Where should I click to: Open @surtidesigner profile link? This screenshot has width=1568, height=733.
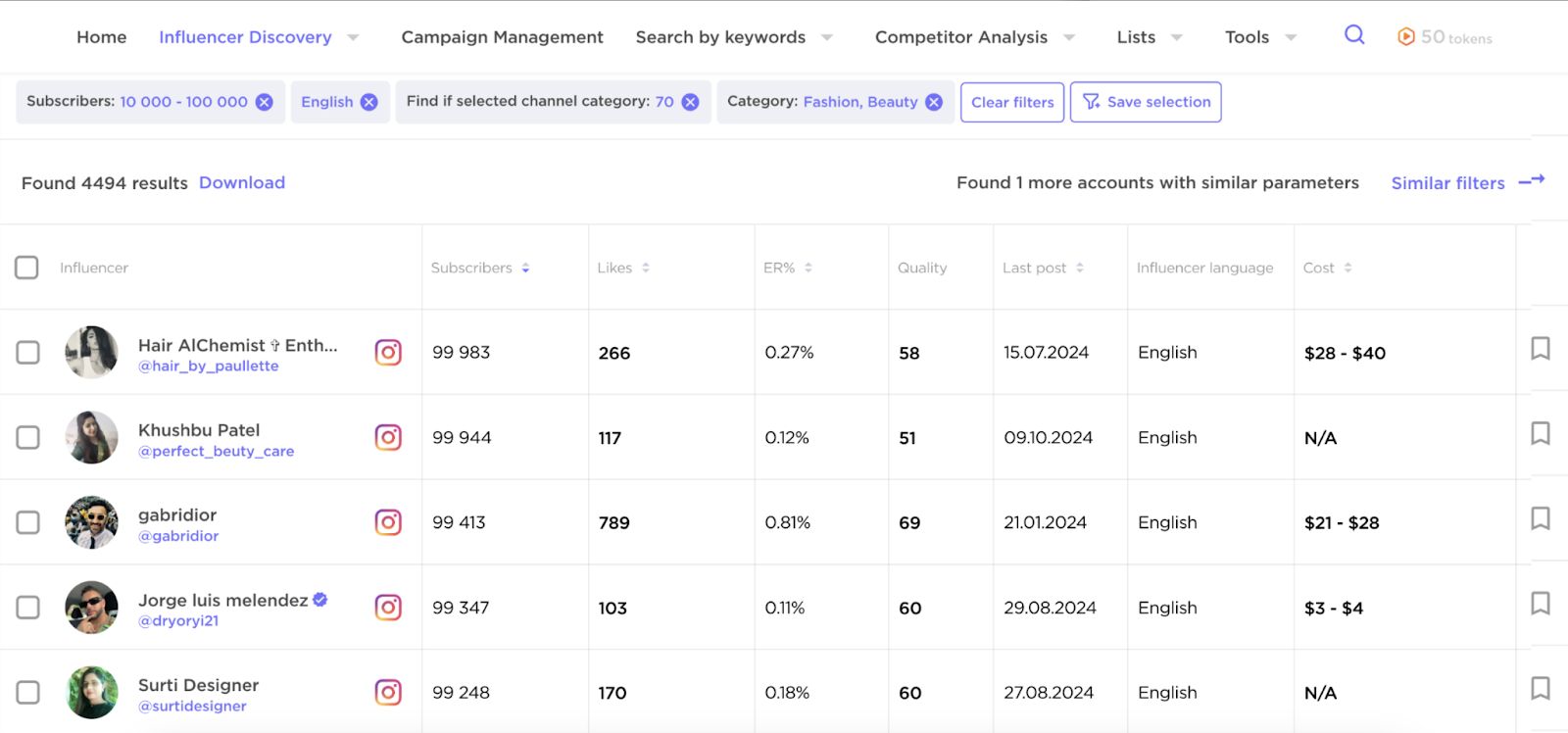pyautogui.click(x=192, y=707)
